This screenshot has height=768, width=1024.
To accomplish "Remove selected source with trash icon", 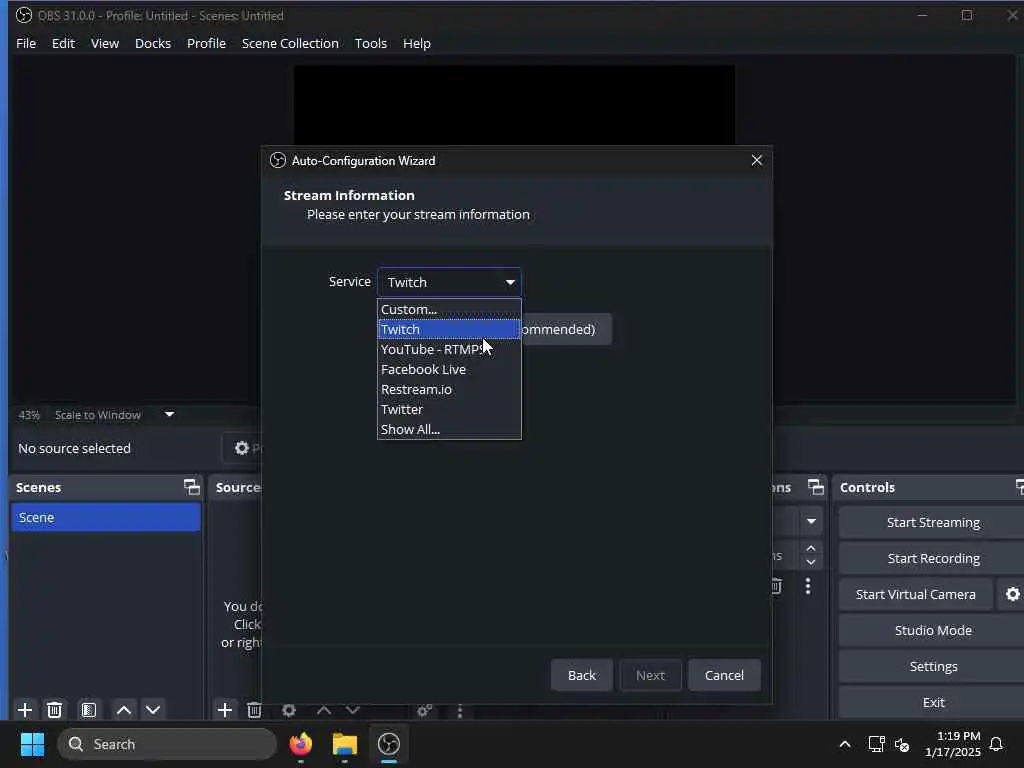I will tap(254, 710).
